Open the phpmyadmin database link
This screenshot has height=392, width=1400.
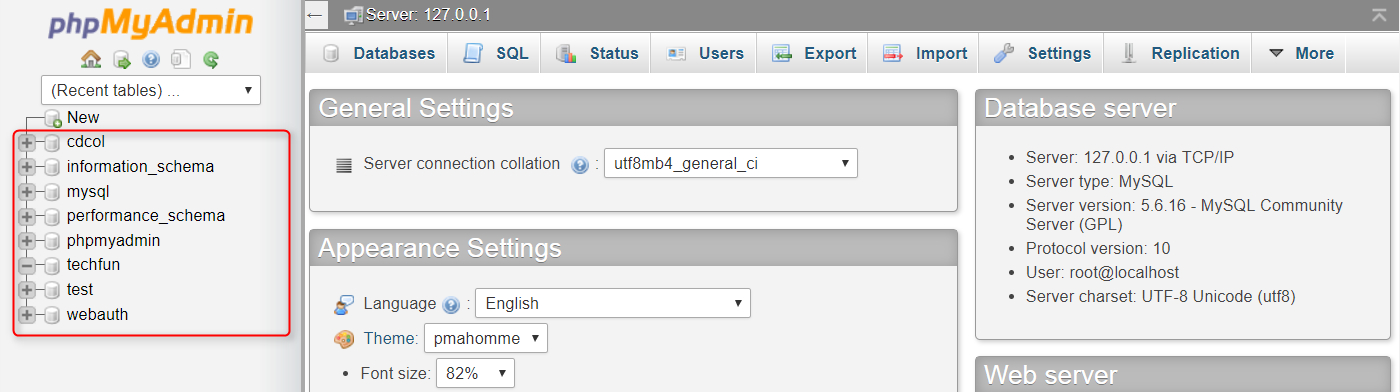[x=114, y=241]
